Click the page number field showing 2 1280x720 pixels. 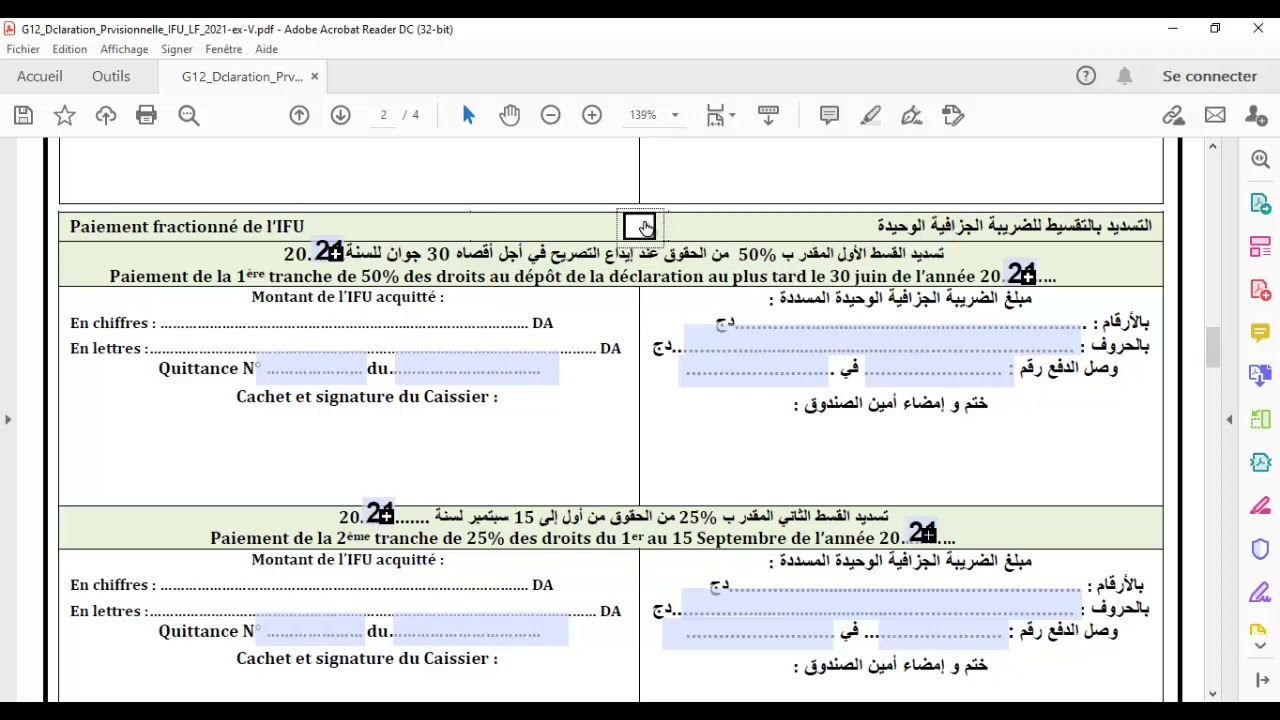tap(383, 115)
